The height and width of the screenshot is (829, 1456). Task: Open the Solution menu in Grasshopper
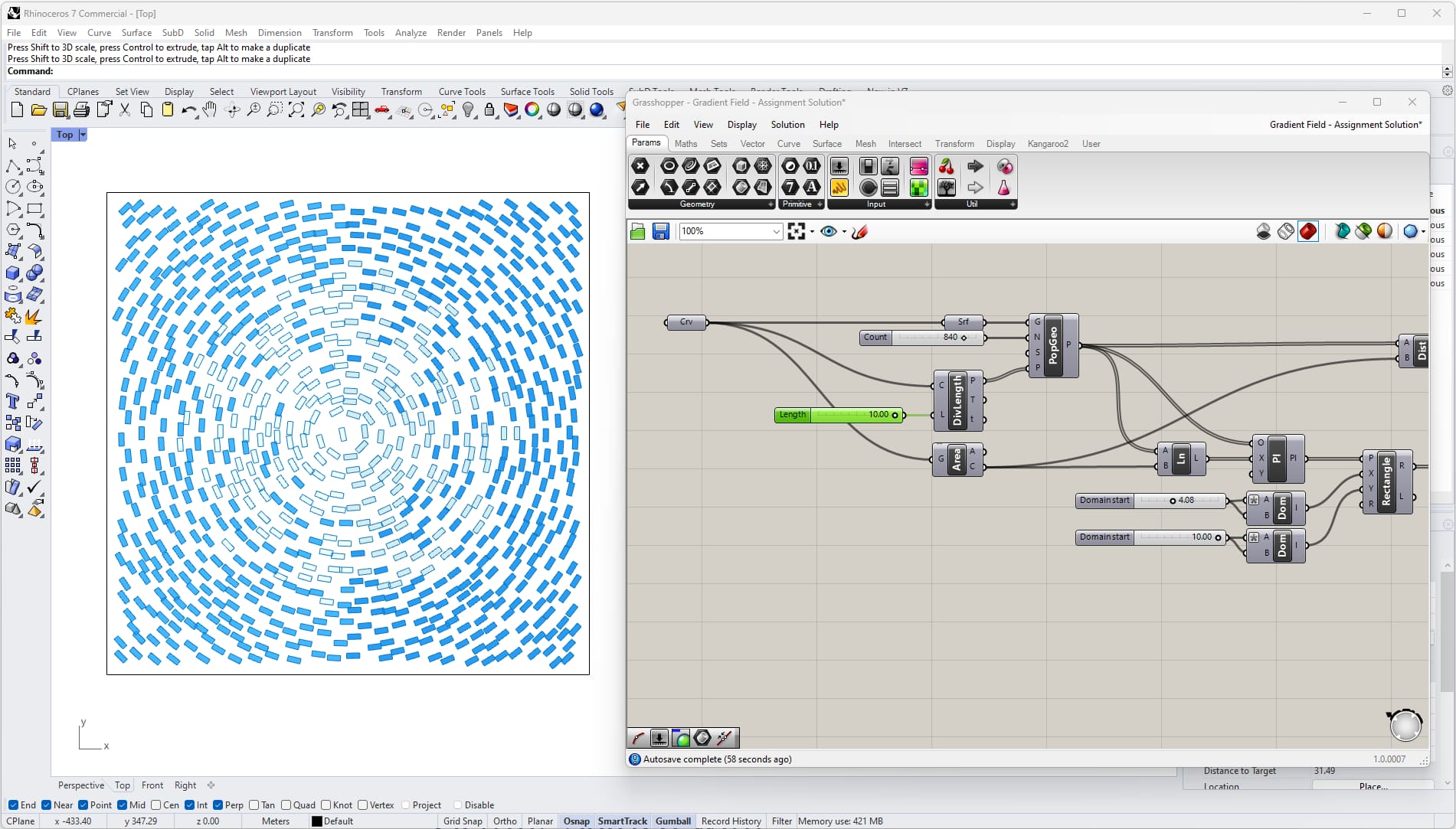click(x=787, y=125)
